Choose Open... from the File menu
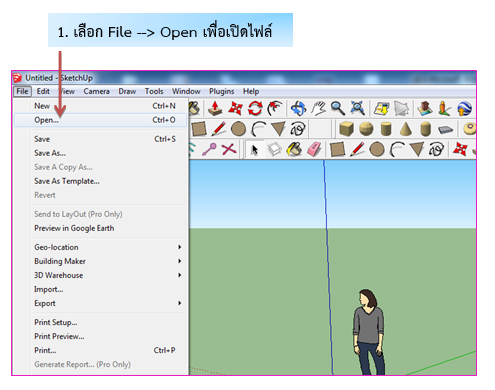Viewport: 495px width, 390px height. point(101,120)
